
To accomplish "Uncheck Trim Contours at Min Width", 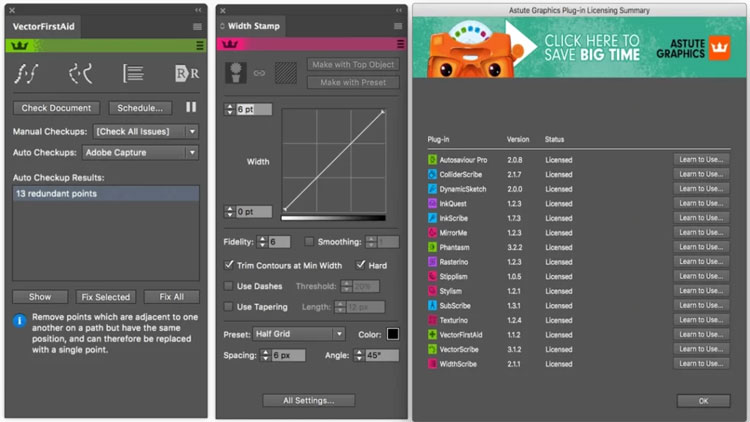I will 229,265.
